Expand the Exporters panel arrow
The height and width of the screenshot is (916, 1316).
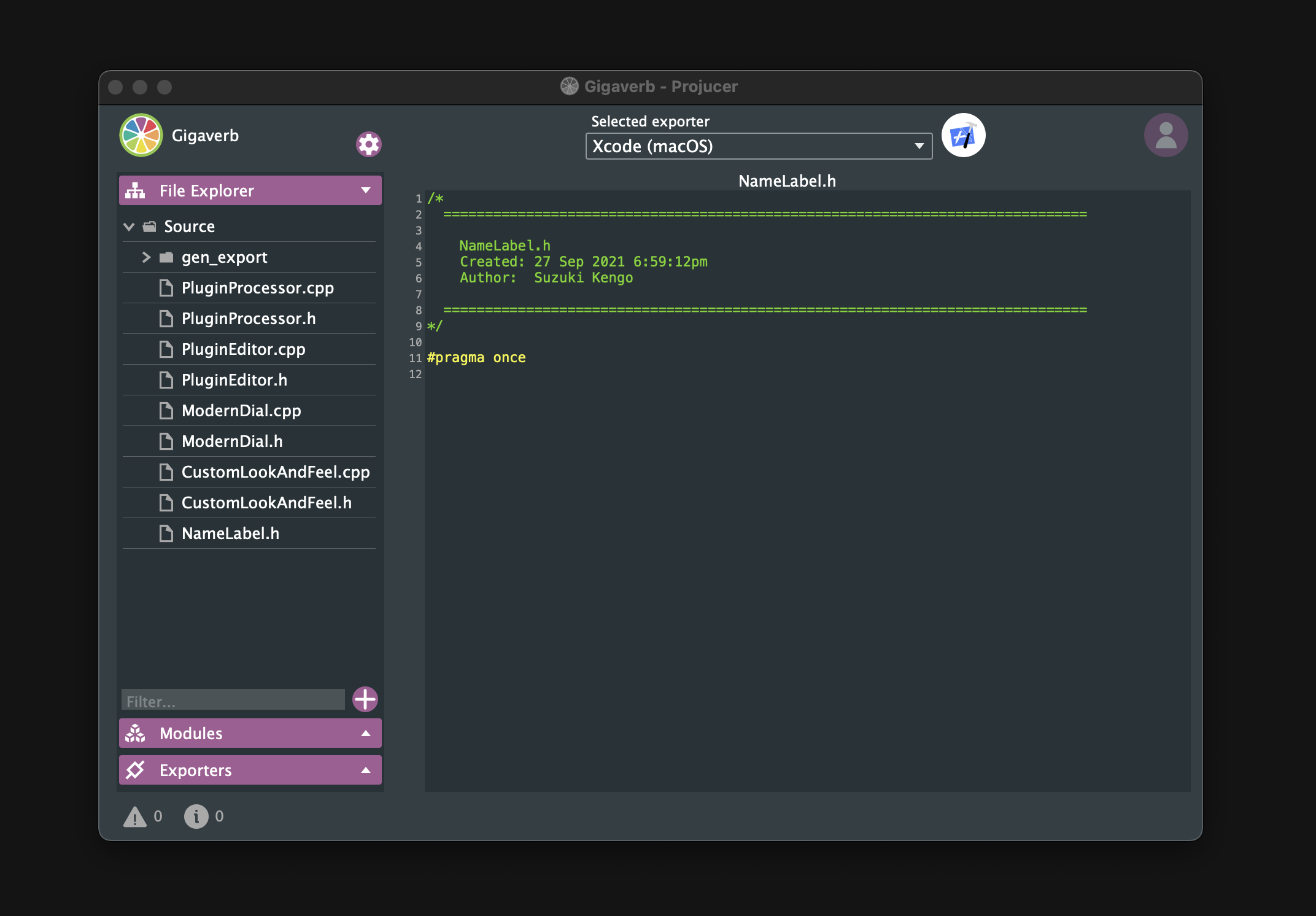(x=366, y=770)
